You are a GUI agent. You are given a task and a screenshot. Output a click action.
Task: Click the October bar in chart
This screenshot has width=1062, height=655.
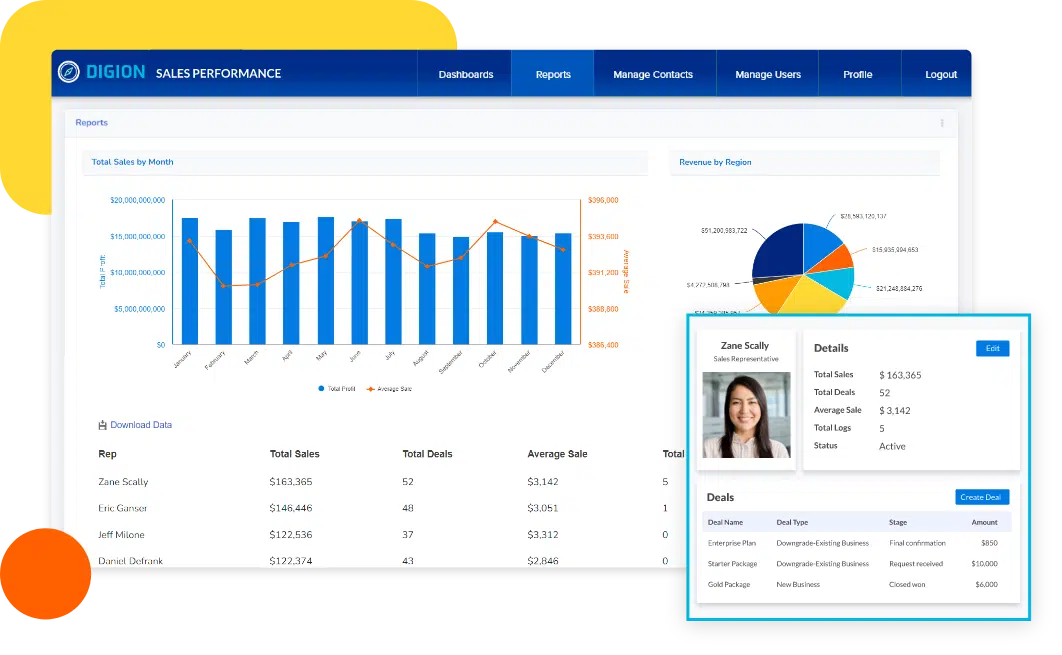point(495,288)
